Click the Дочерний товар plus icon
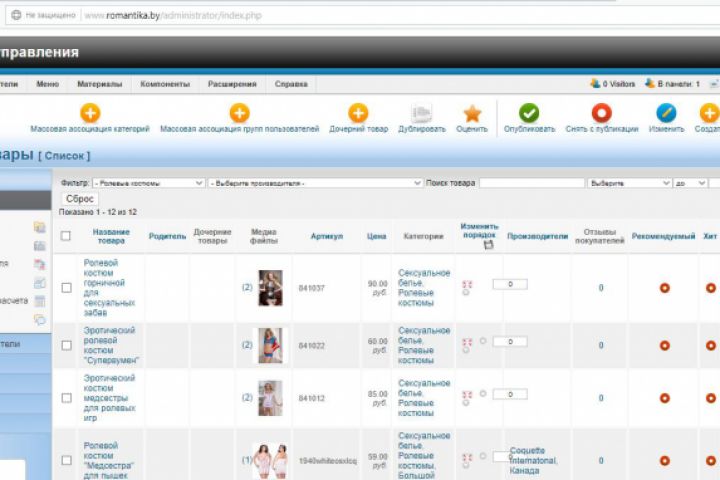Image resolution: width=720 pixels, height=480 pixels. tap(358, 113)
